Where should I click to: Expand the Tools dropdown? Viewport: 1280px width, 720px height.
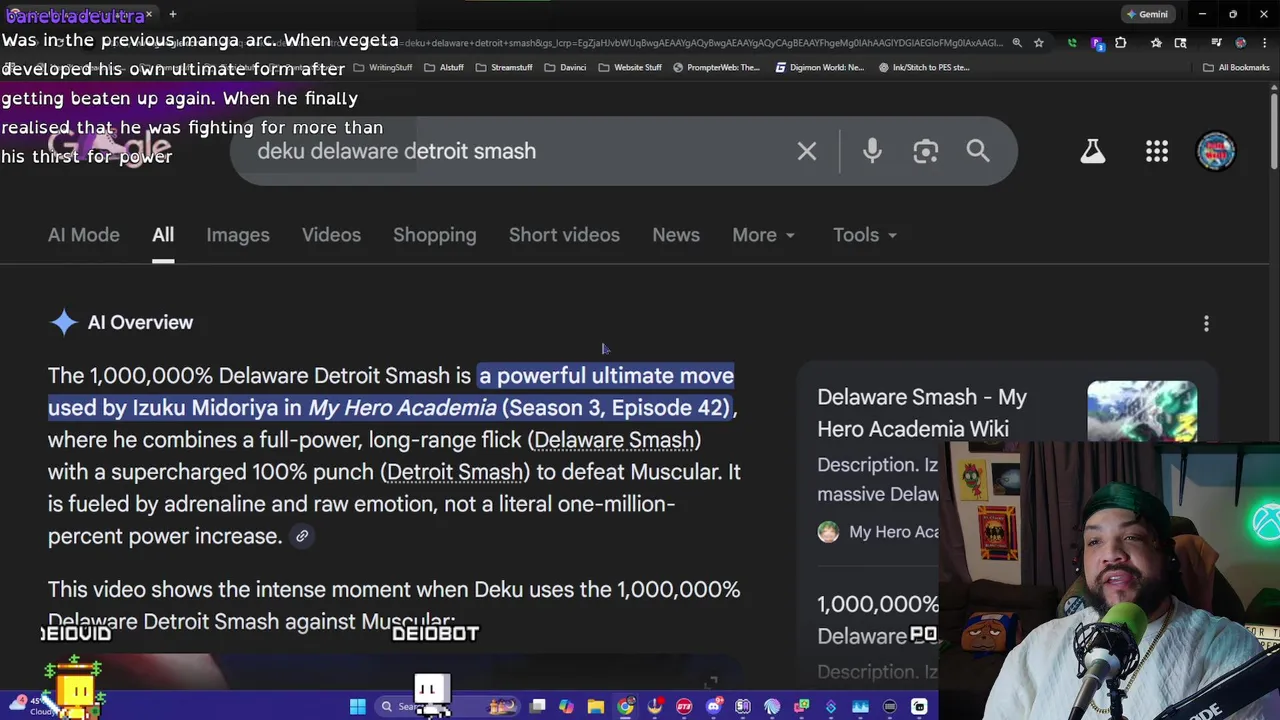(x=865, y=235)
